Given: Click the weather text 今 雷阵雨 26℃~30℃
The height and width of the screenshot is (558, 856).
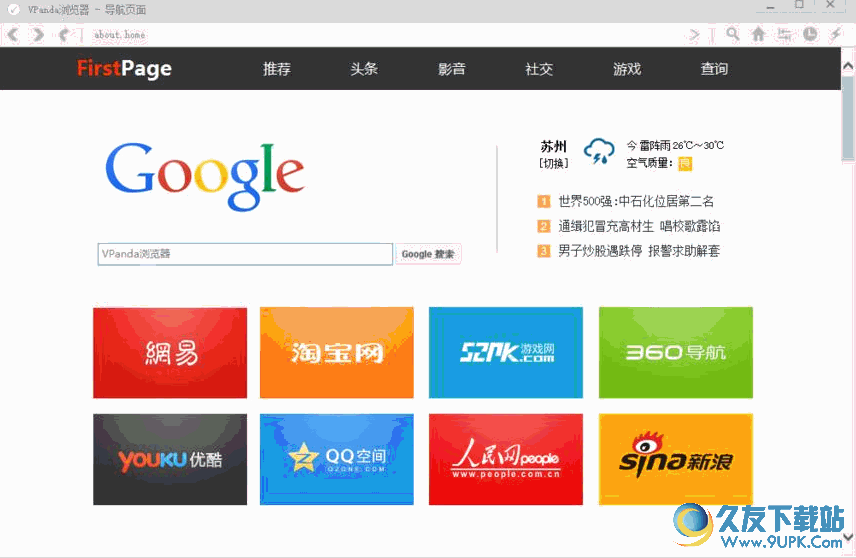Looking at the screenshot, I should [x=675, y=146].
